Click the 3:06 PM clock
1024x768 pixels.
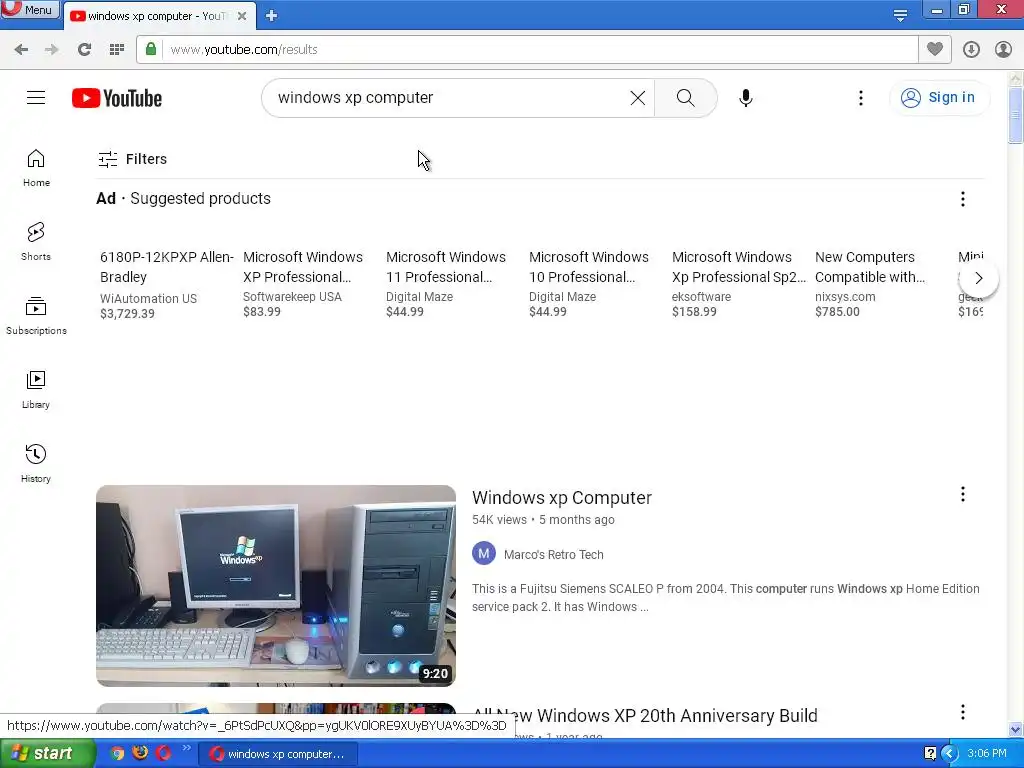pos(987,754)
